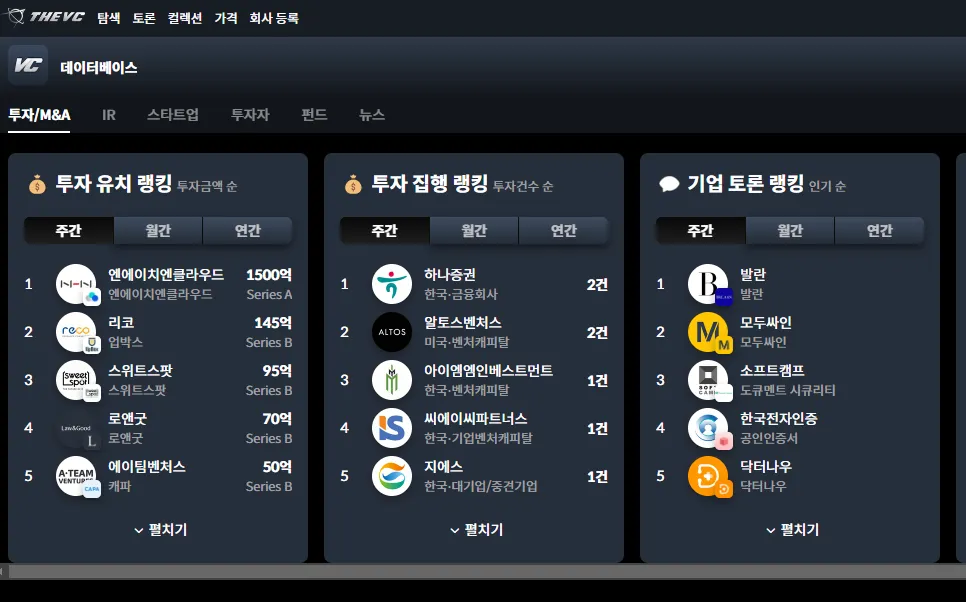The image size is (966, 602).
Task: Click 알토스벤처스 investor name link
Action: (463, 322)
